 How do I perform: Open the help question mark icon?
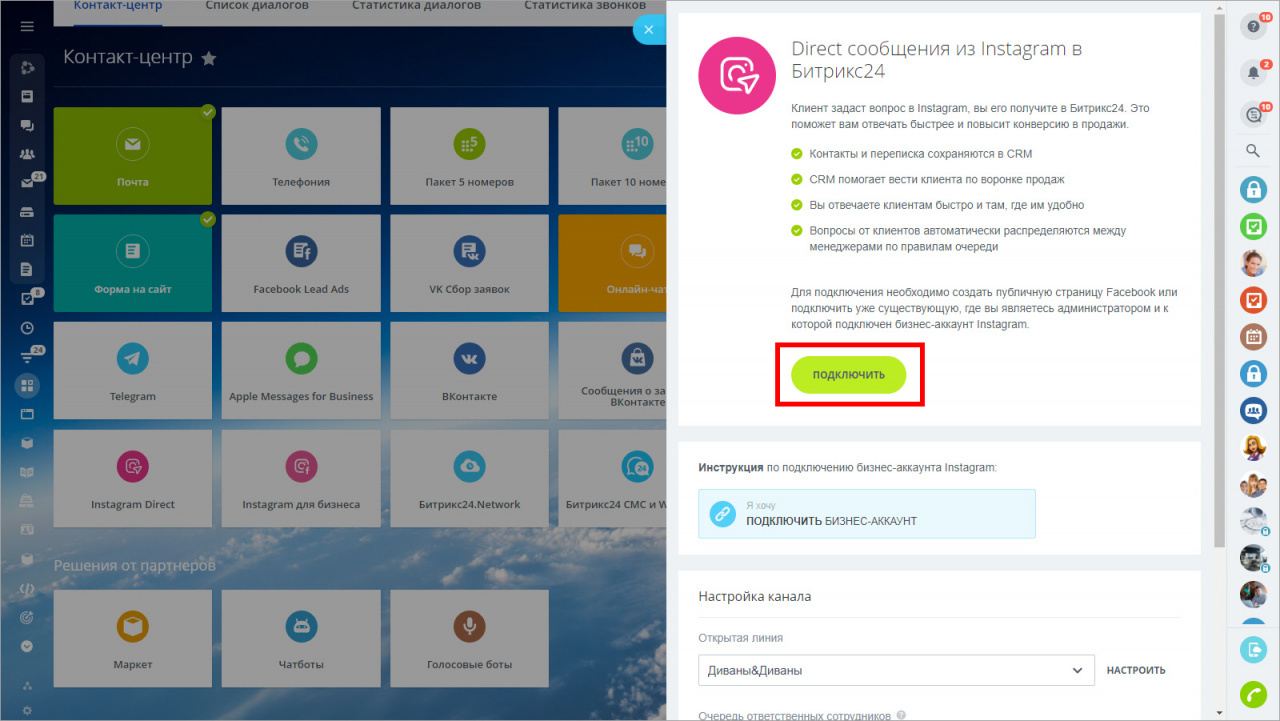(x=1253, y=27)
